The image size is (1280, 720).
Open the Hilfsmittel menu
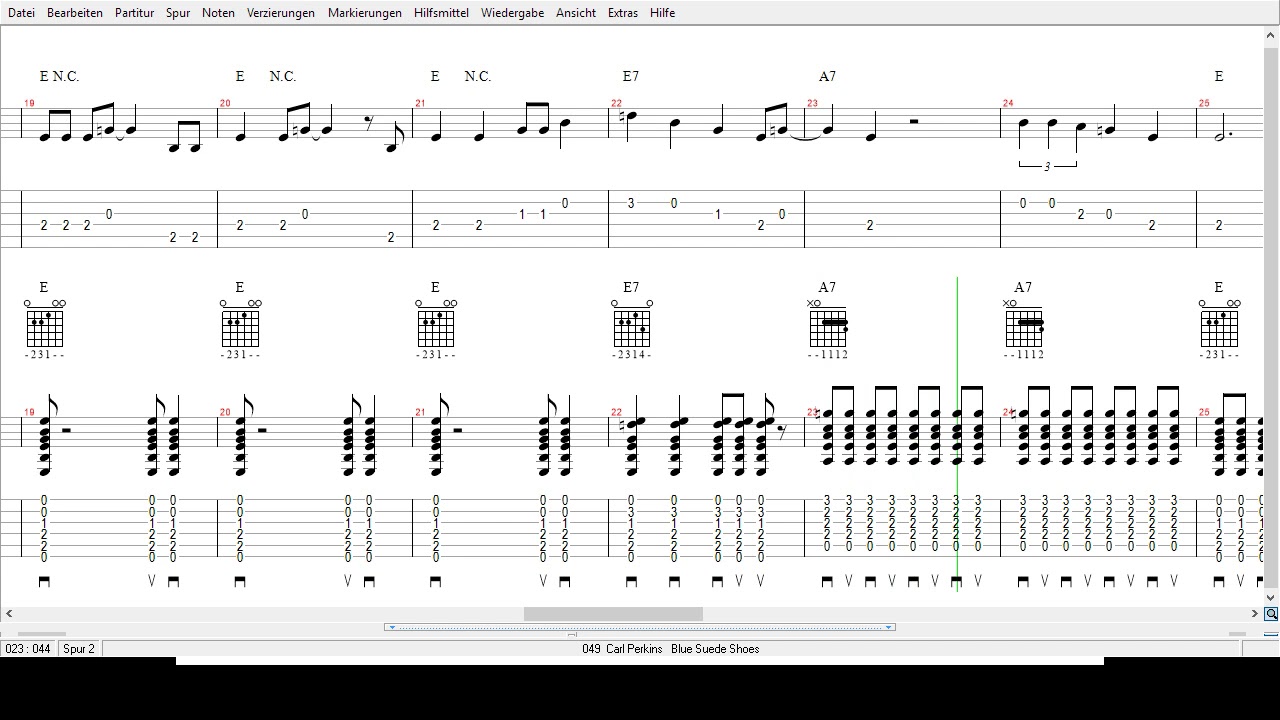441,13
